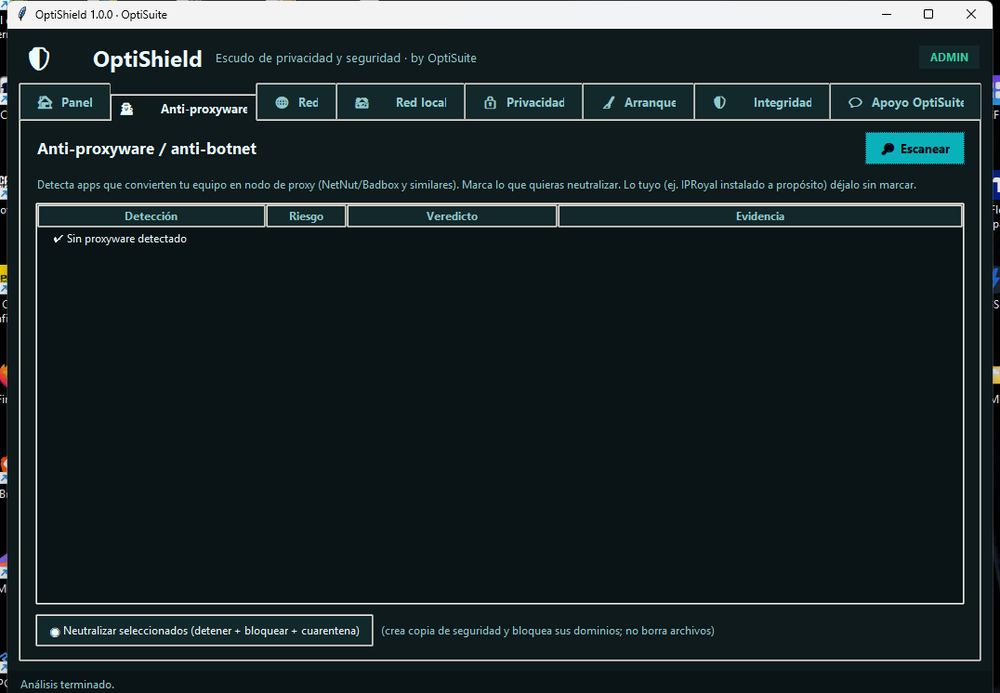Viewport: 1000px width, 693px height.
Task: Click the '(crea copia de seguridad...' note
Action: pyautogui.click(x=548, y=631)
